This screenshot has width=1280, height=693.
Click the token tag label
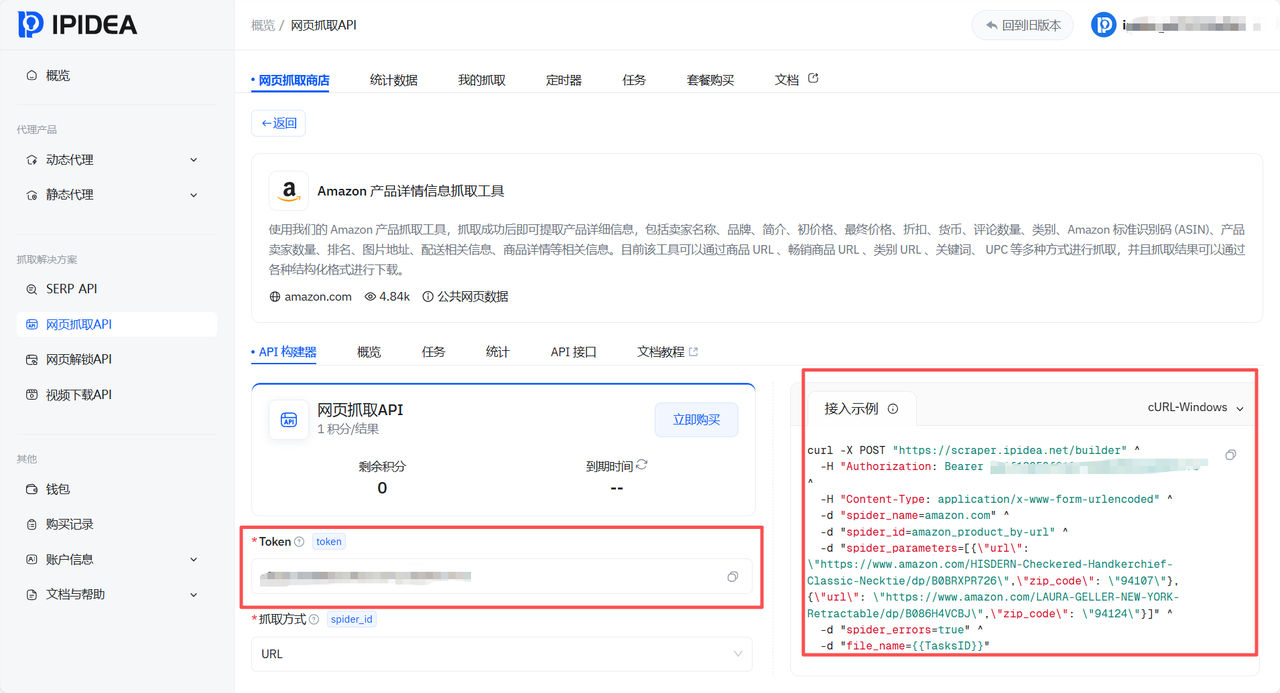click(328, 542)
